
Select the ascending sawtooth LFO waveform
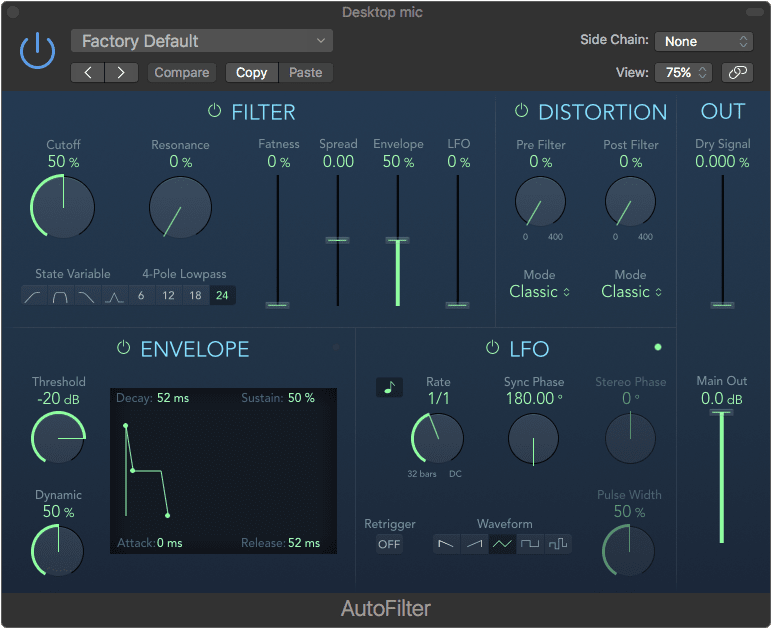pyautogui.click(x=474, y=544)
